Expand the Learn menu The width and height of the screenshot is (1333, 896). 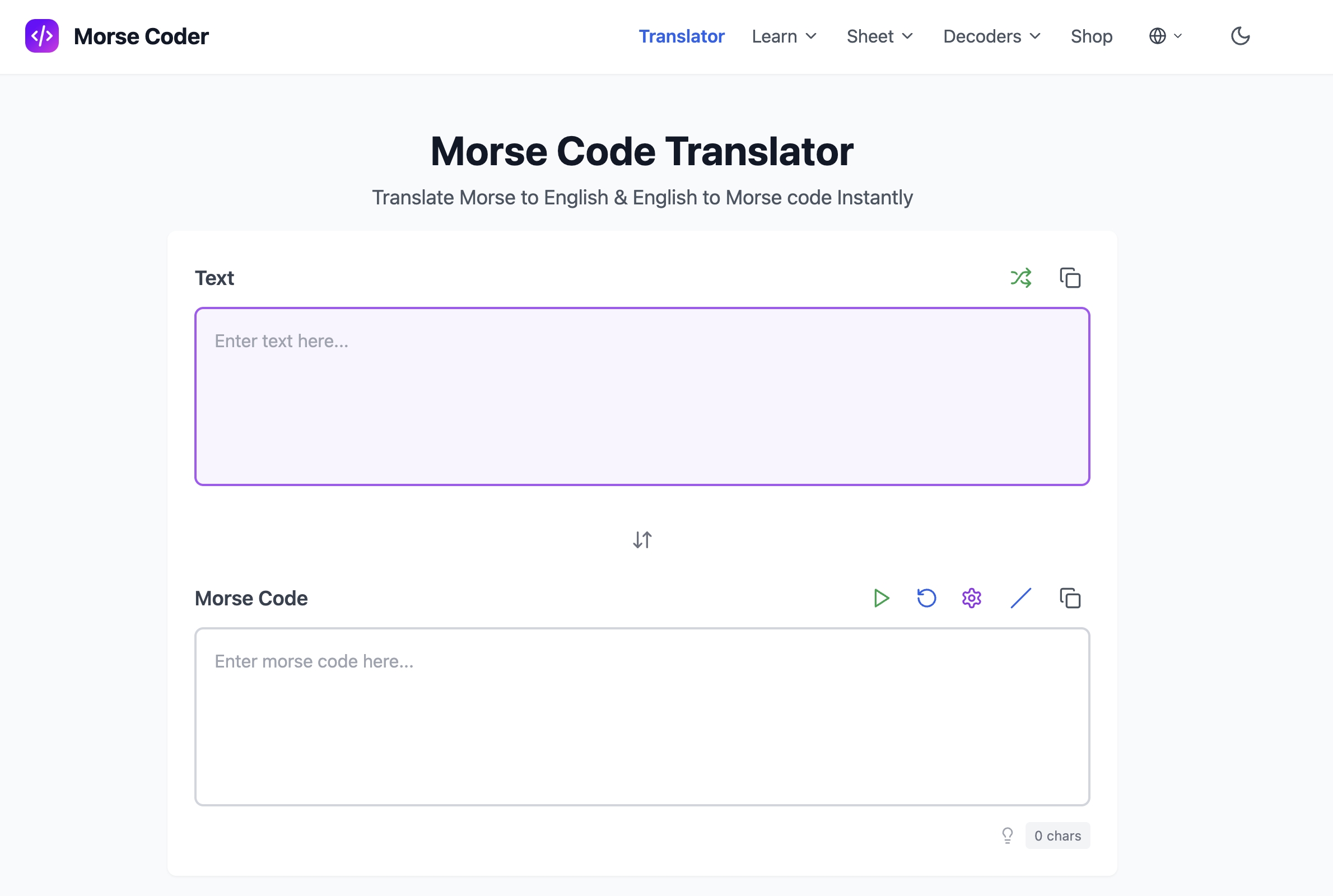784,36
